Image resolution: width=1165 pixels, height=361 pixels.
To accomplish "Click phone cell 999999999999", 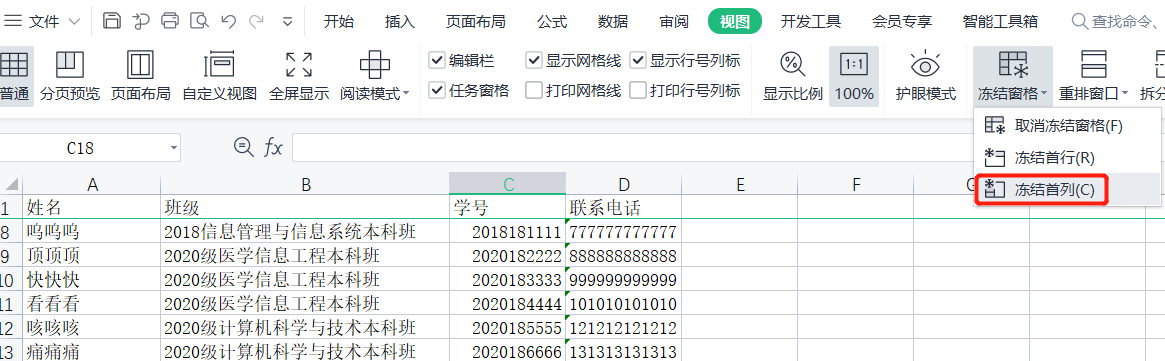I will coord(624,280).
